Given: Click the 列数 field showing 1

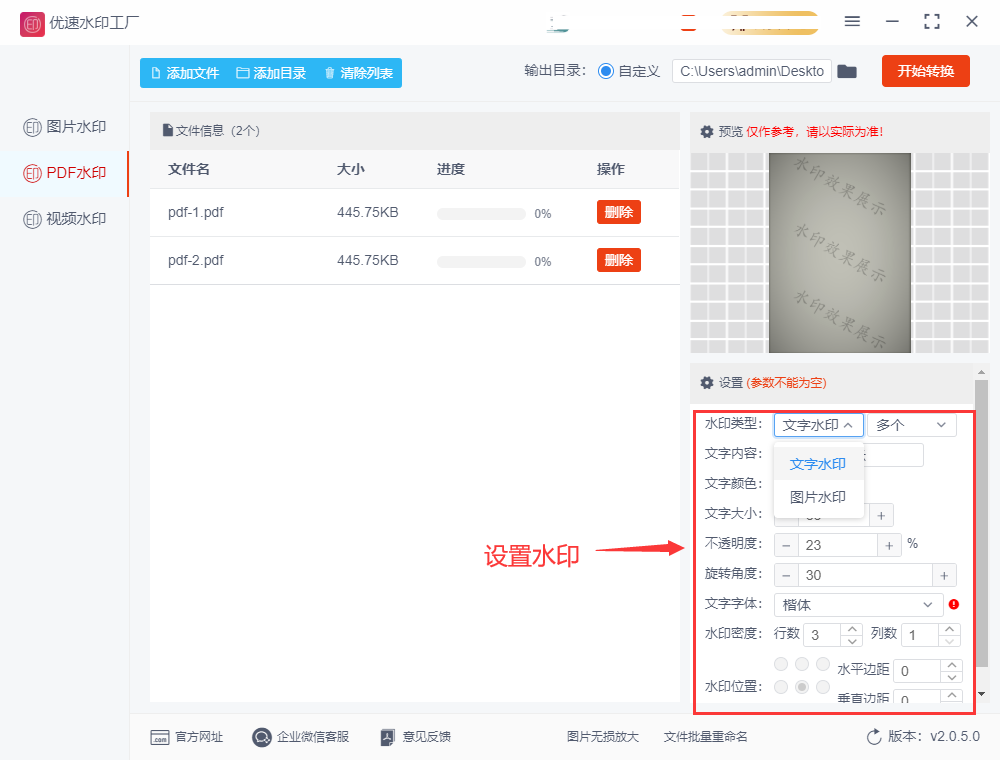Looking at the screenshot, I should [x=920, y=635].
